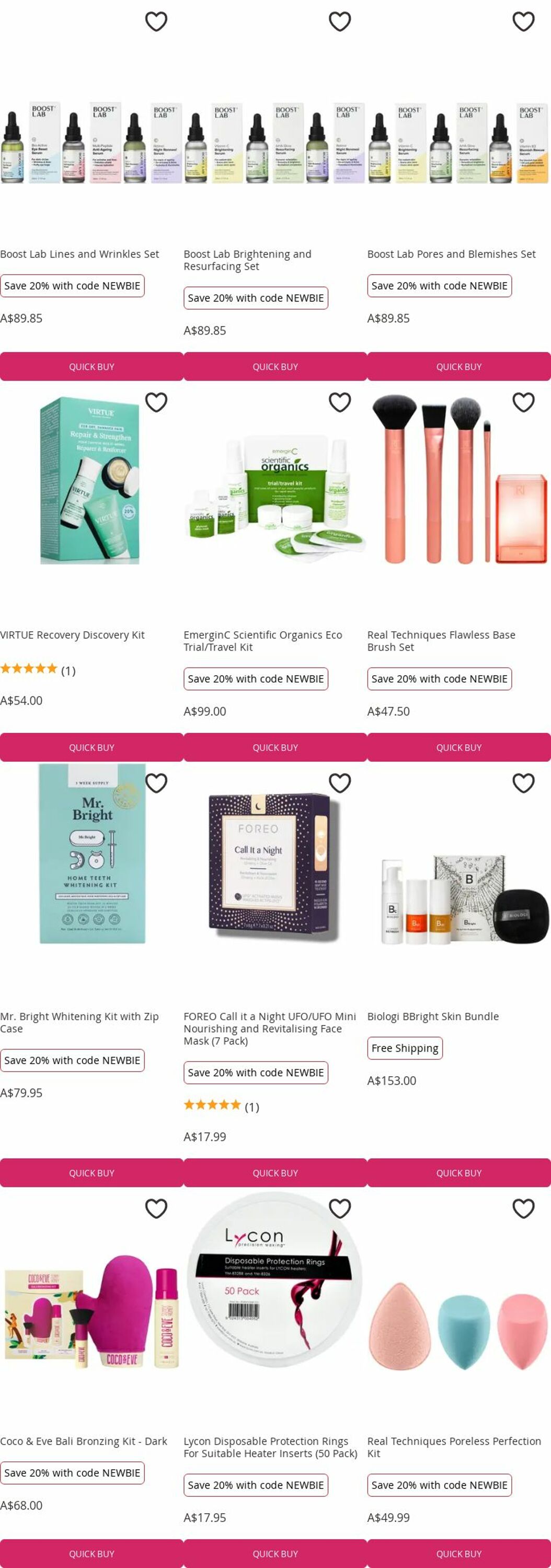Image resolution: width=551 pixels, height=1568 pixels.
Task: Quick buy the Biologi BBright Skin Bundle
Action: tap(459, 1173)
